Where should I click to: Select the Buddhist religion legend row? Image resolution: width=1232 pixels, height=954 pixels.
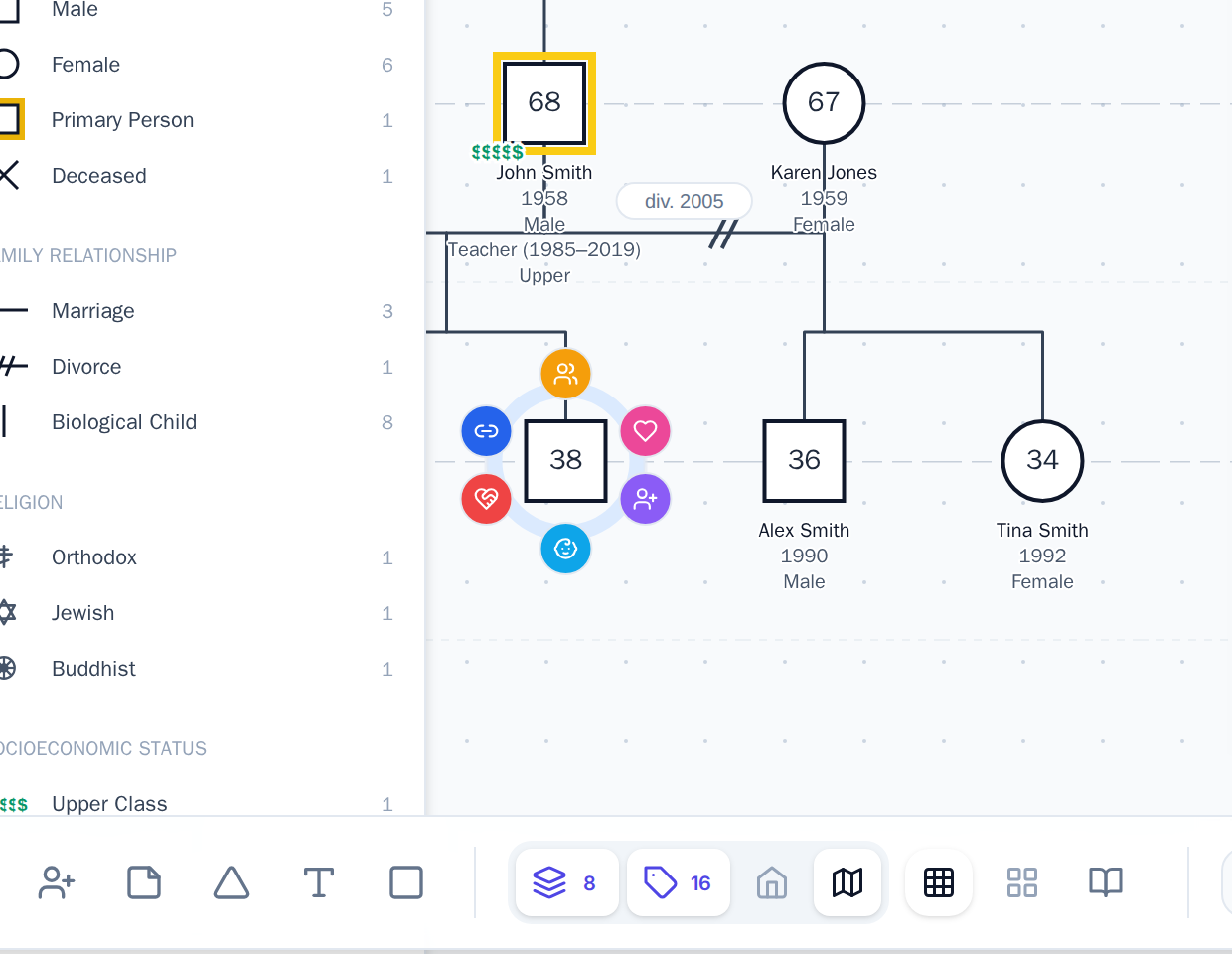click(x=197, y=669)
